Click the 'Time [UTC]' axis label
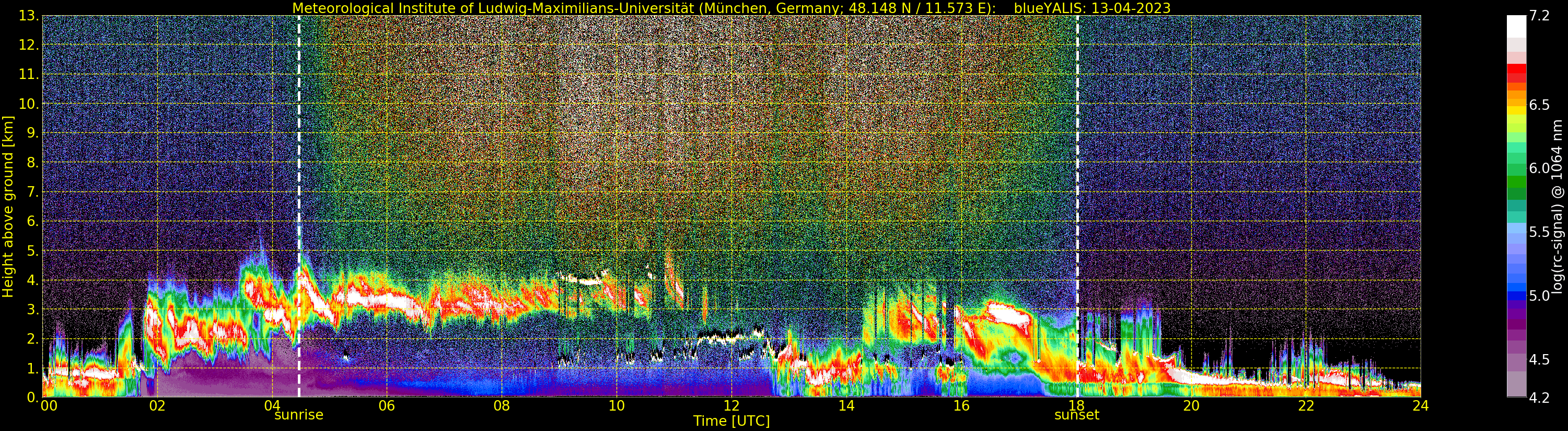 pyautogui.click(x=731, y=421)
